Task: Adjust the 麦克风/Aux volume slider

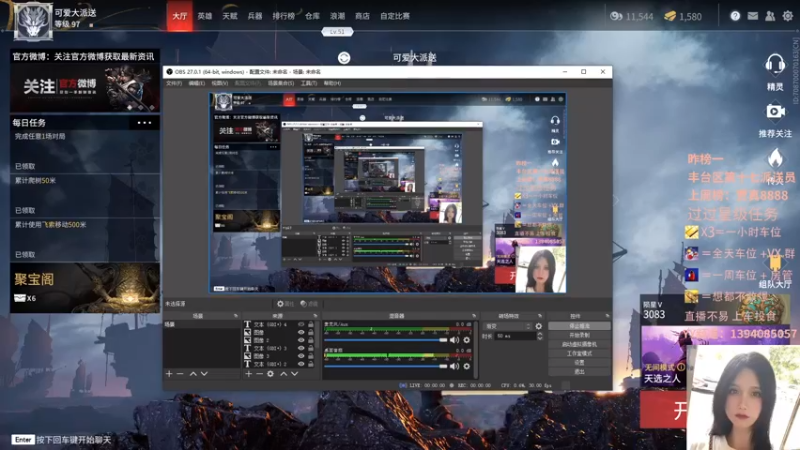Action: pos(386,340)
